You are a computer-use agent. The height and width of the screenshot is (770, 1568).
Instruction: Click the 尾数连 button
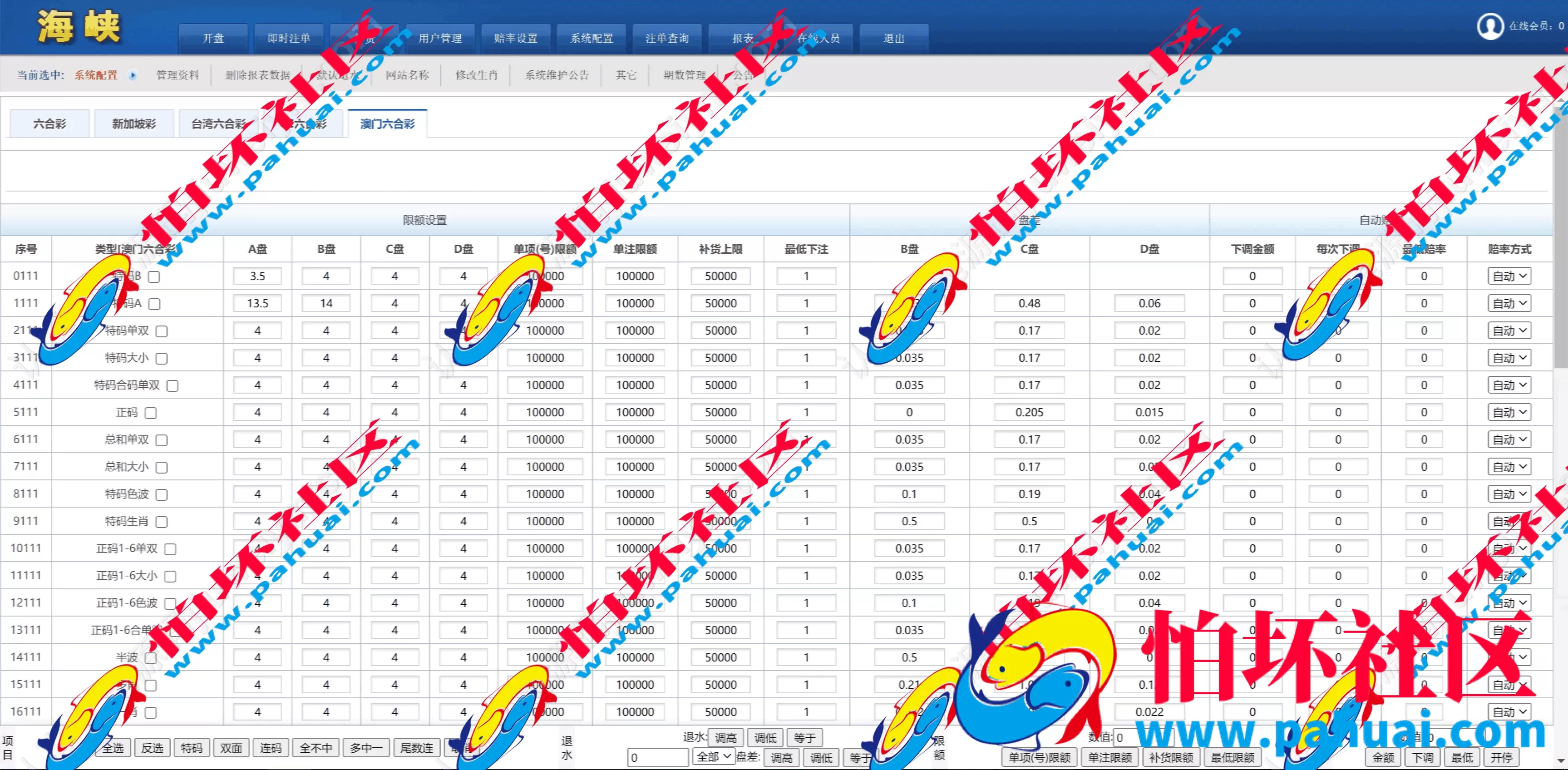417,748
